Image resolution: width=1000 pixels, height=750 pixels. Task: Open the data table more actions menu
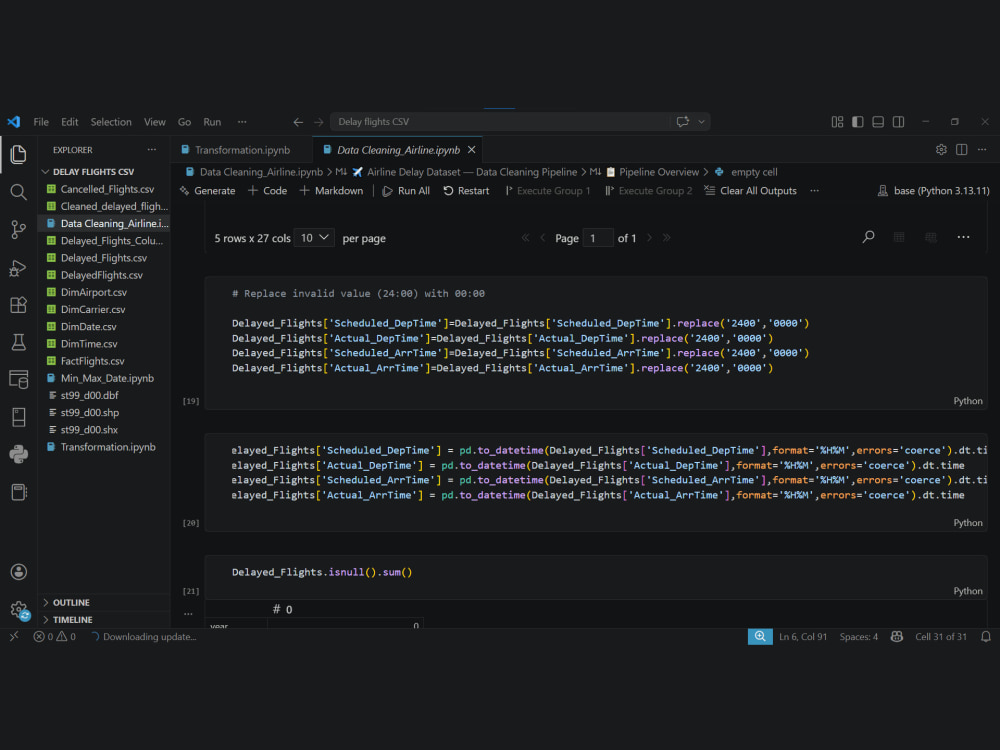click(x=963, y=237)
